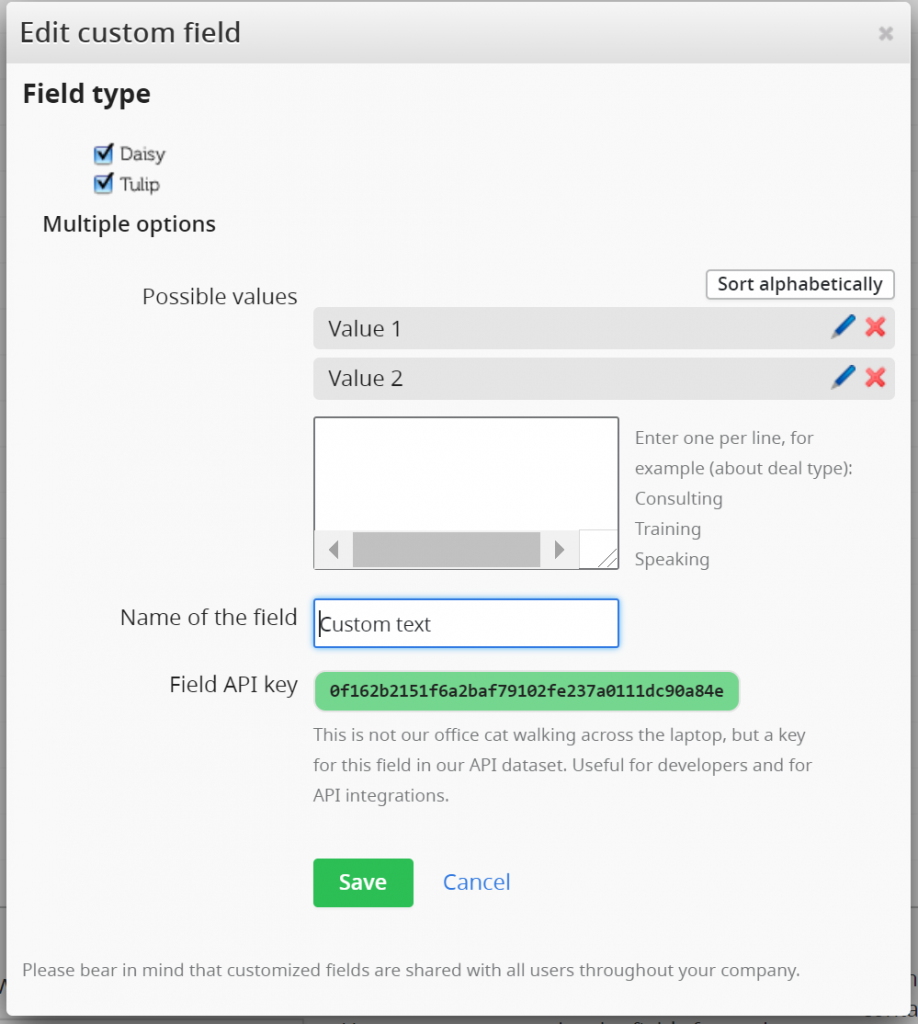Save the custom field
918x1024 pixels.
pyautogui.click(x=362, y=882)
